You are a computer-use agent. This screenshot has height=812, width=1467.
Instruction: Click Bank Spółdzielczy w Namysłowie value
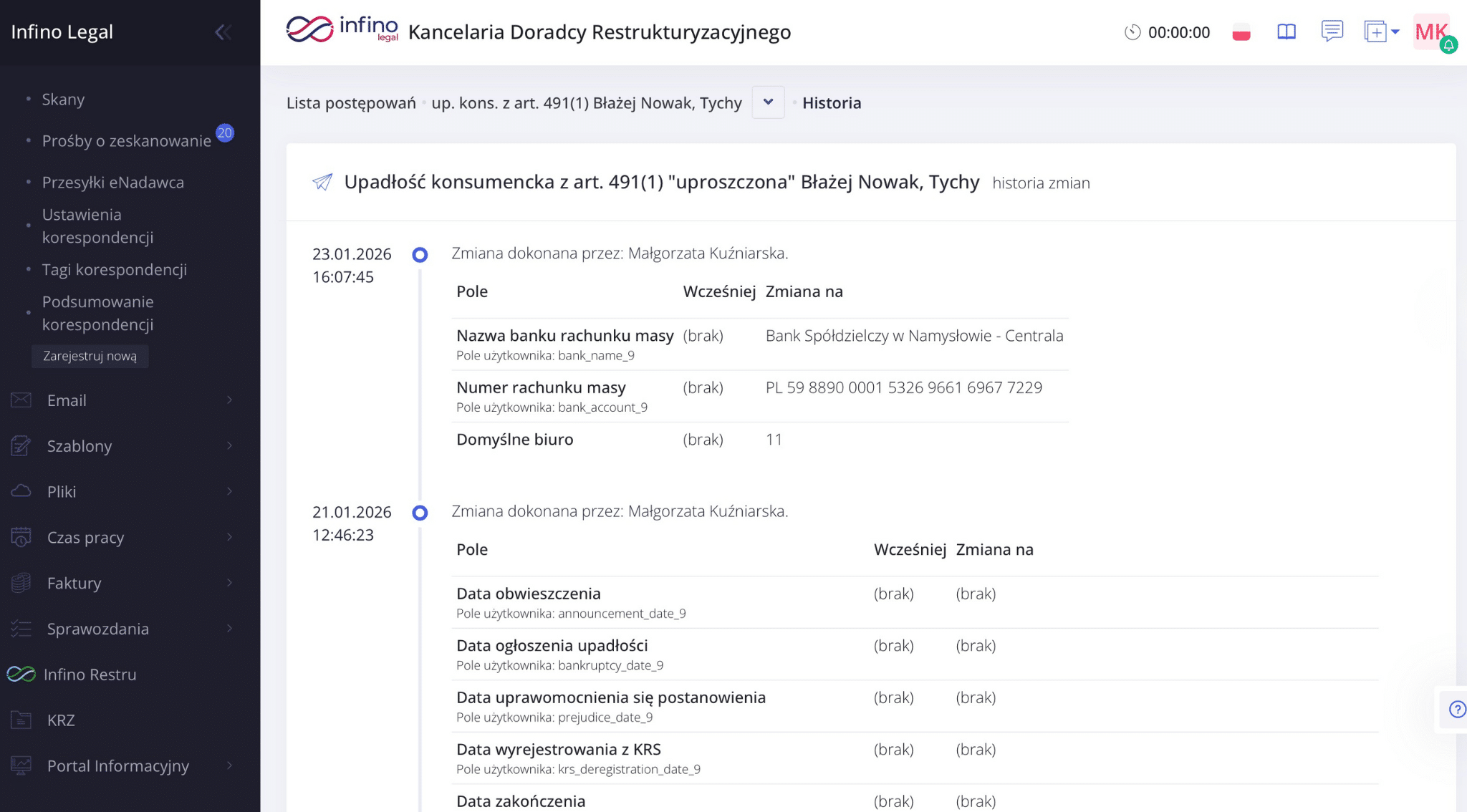click(915, 336)
